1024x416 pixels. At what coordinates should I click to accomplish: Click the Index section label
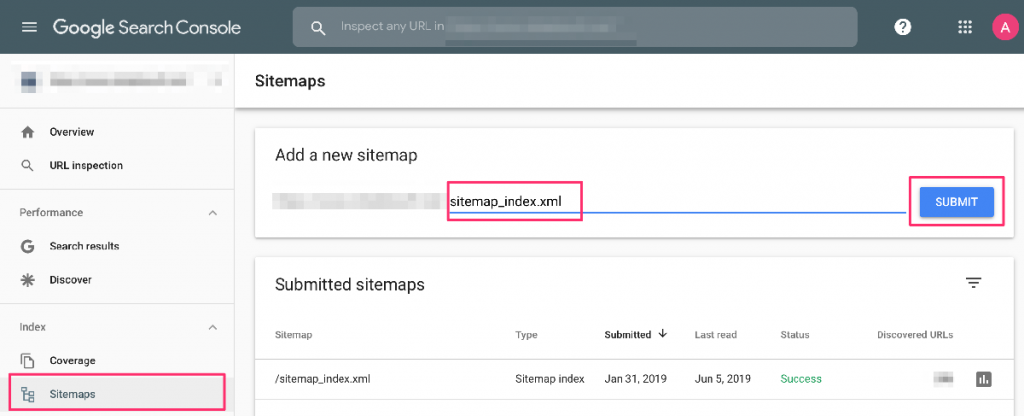click(33, 327)
